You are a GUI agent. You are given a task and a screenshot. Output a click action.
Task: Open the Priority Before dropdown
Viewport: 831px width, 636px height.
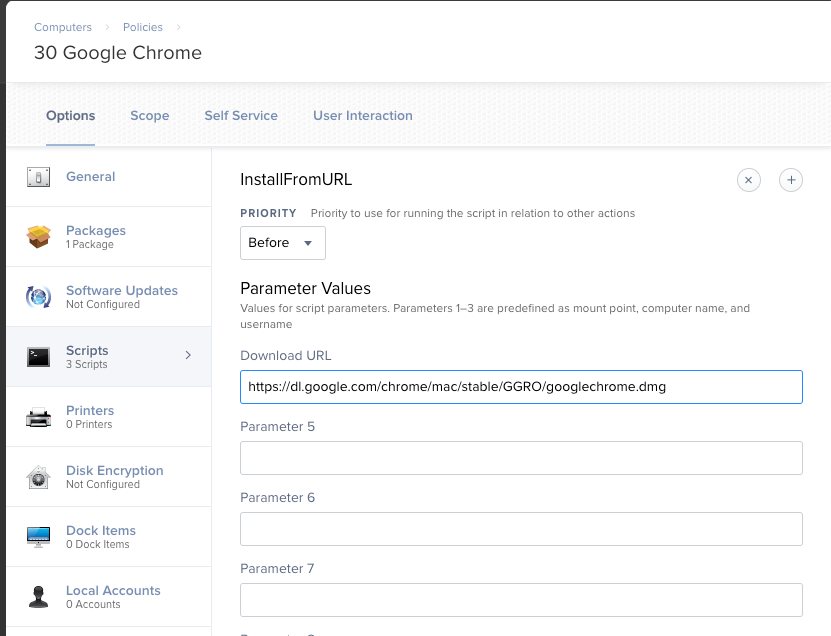click(x=282, y=243)
